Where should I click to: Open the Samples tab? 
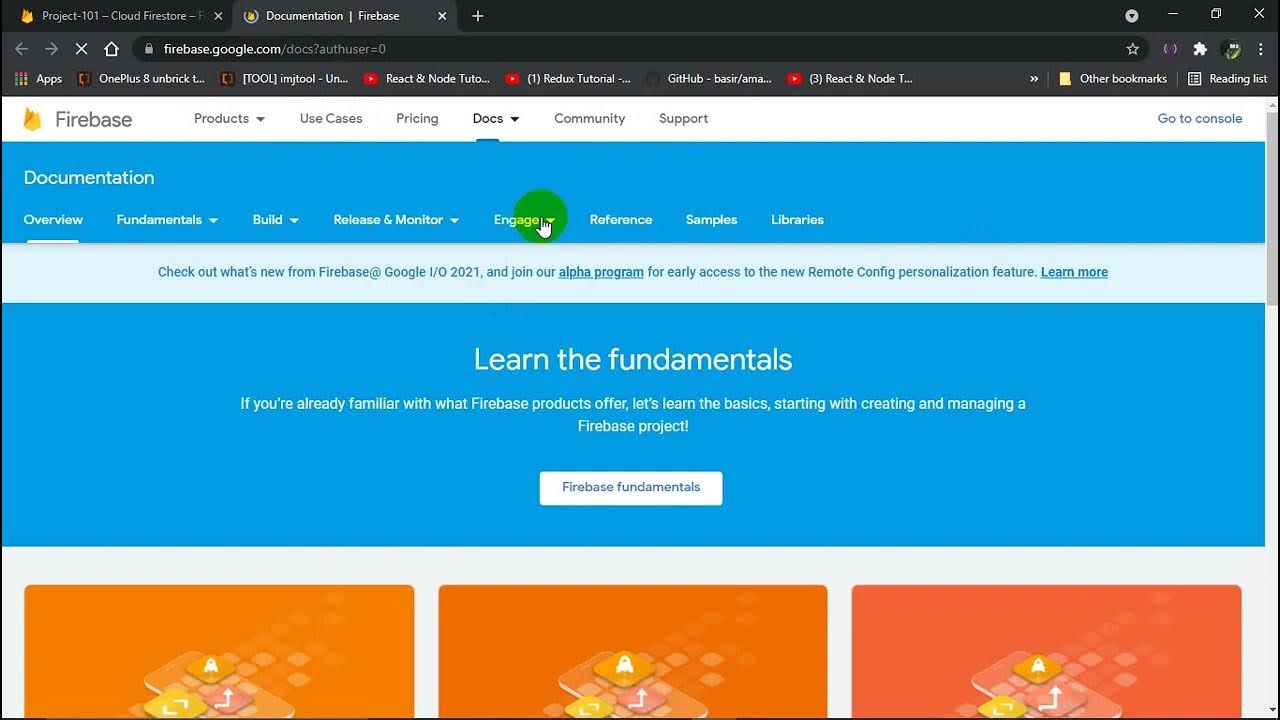711,220
